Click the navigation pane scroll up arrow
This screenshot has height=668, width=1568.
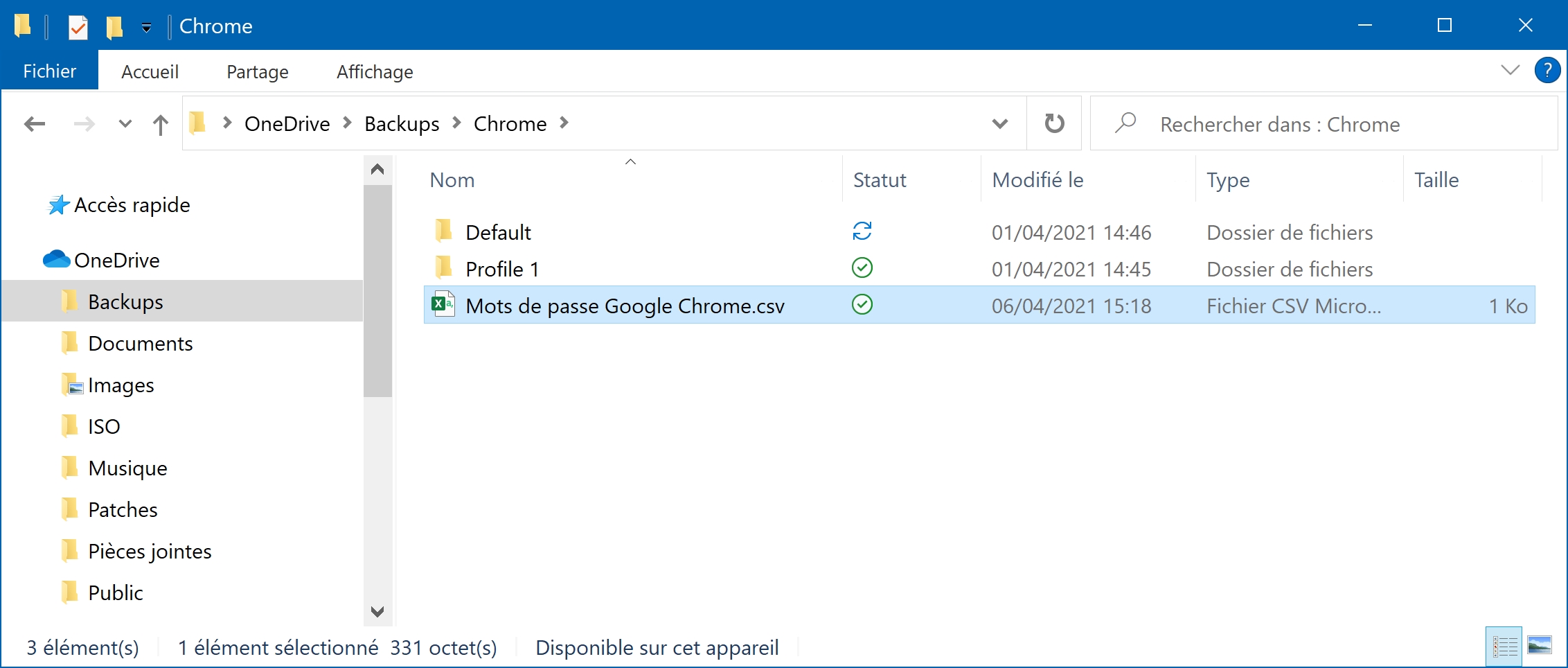(377, 169)
